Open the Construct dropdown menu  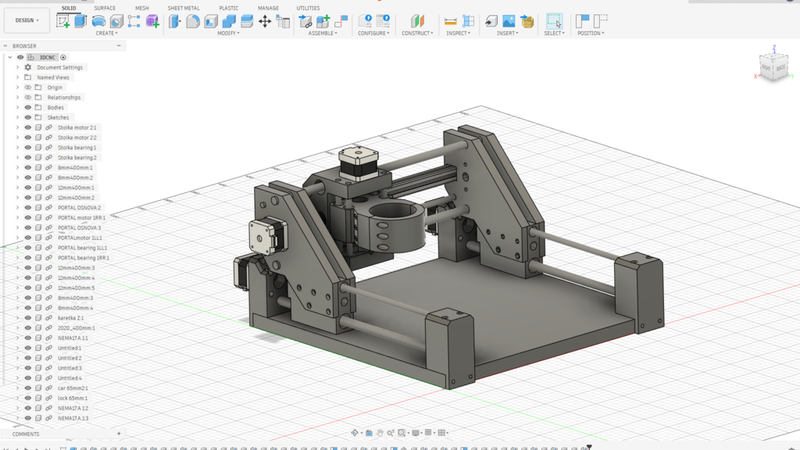click(418, 33)
